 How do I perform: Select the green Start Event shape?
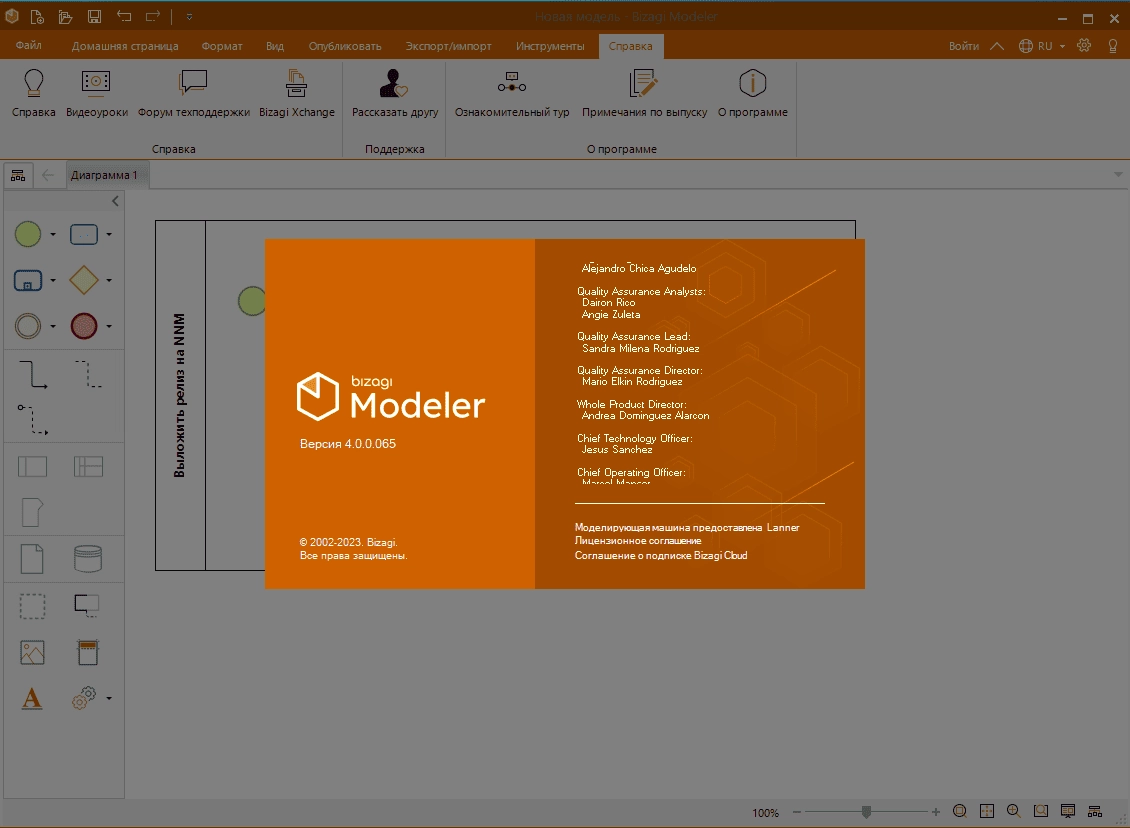[x=28, y=234]
